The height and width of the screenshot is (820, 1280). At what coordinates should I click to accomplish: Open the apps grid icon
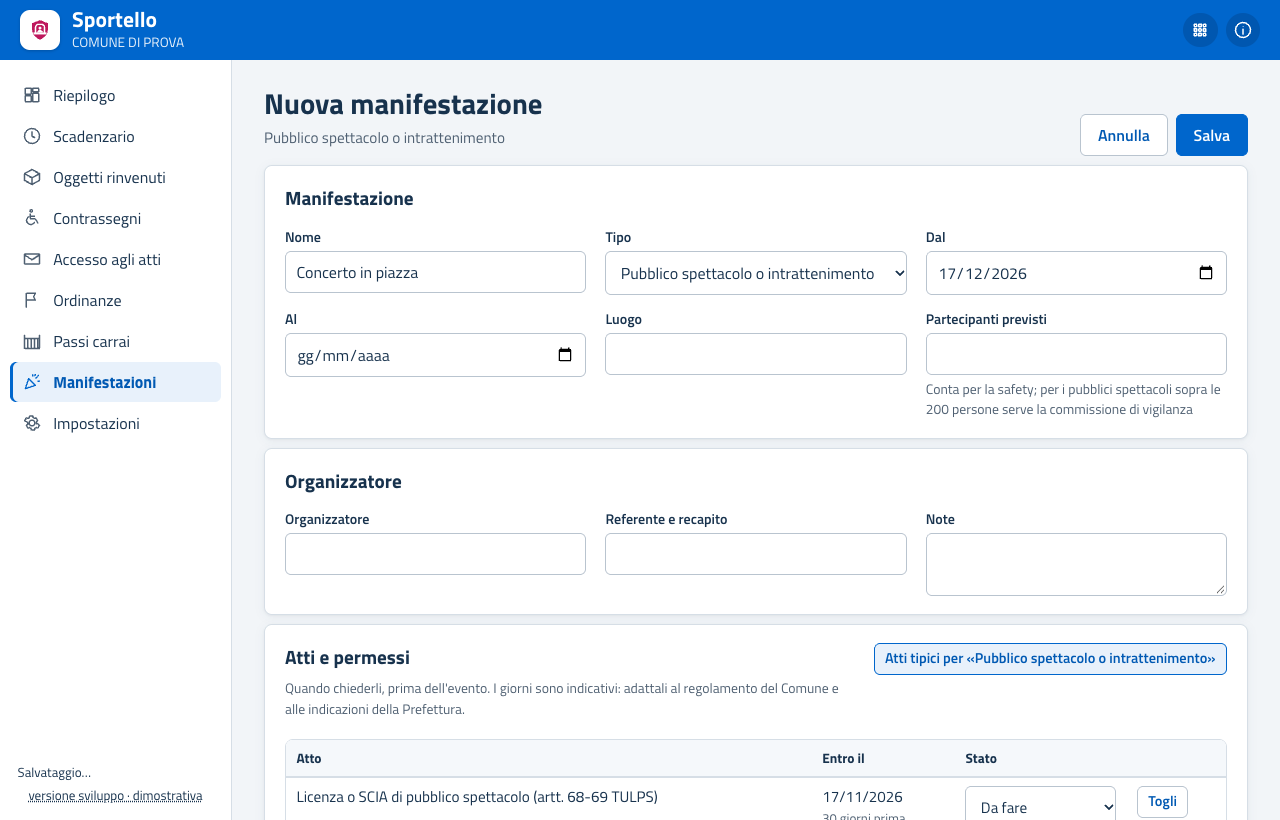point(1200,30)
